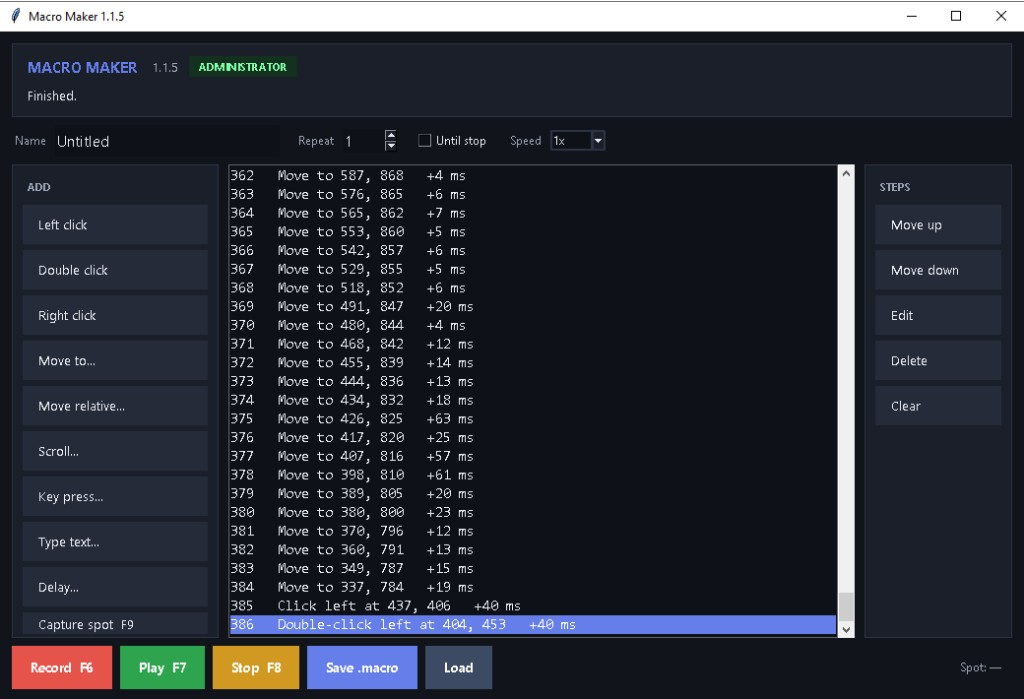Increase the Repeat count with up arrow
This screenshot has height=699, width=1024.
click(x=391, y=135)
